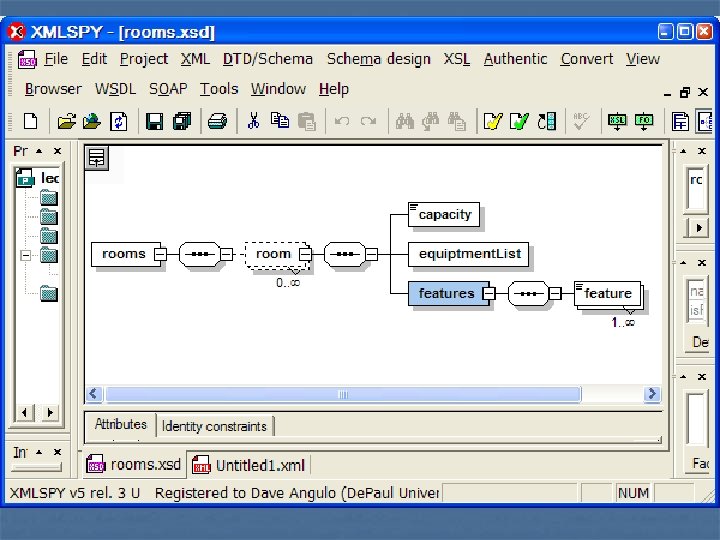
Task: Close the In info panel
Action: [x=57, y=452]
